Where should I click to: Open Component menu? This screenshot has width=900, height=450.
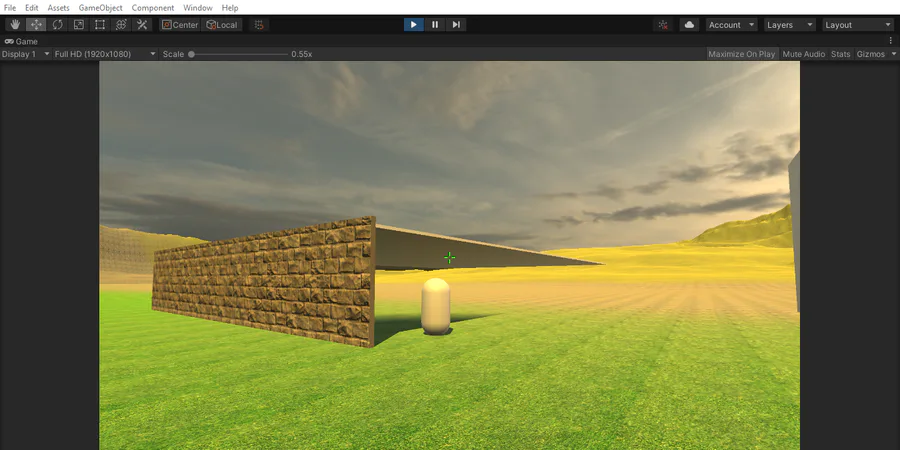point(153,7)
